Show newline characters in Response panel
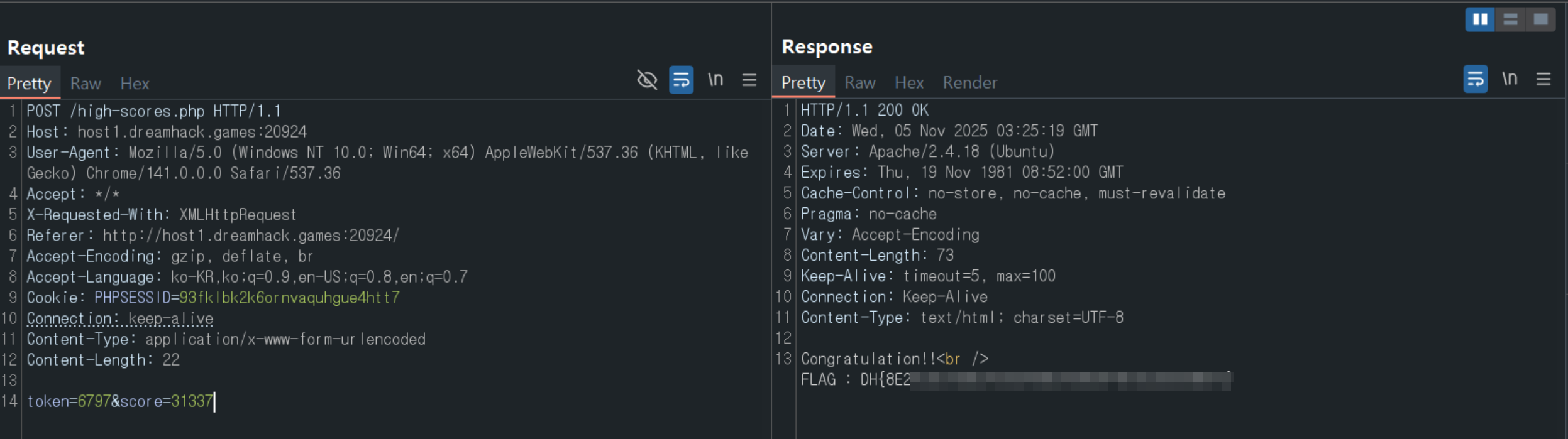The width and height of the screenshot is (1568, 439). pyautogui.click(x=1510, y=79)
